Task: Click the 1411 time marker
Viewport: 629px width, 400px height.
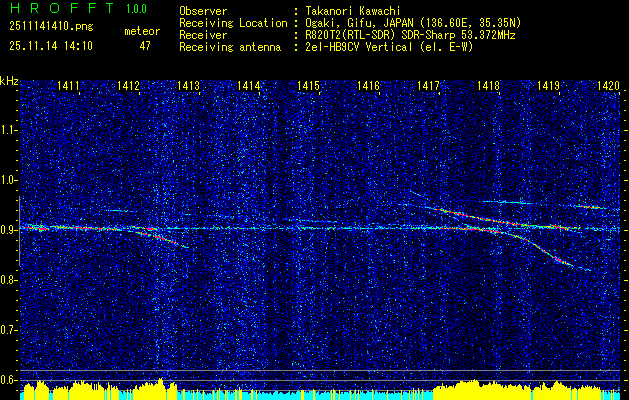Action: (x=69, y=88)
